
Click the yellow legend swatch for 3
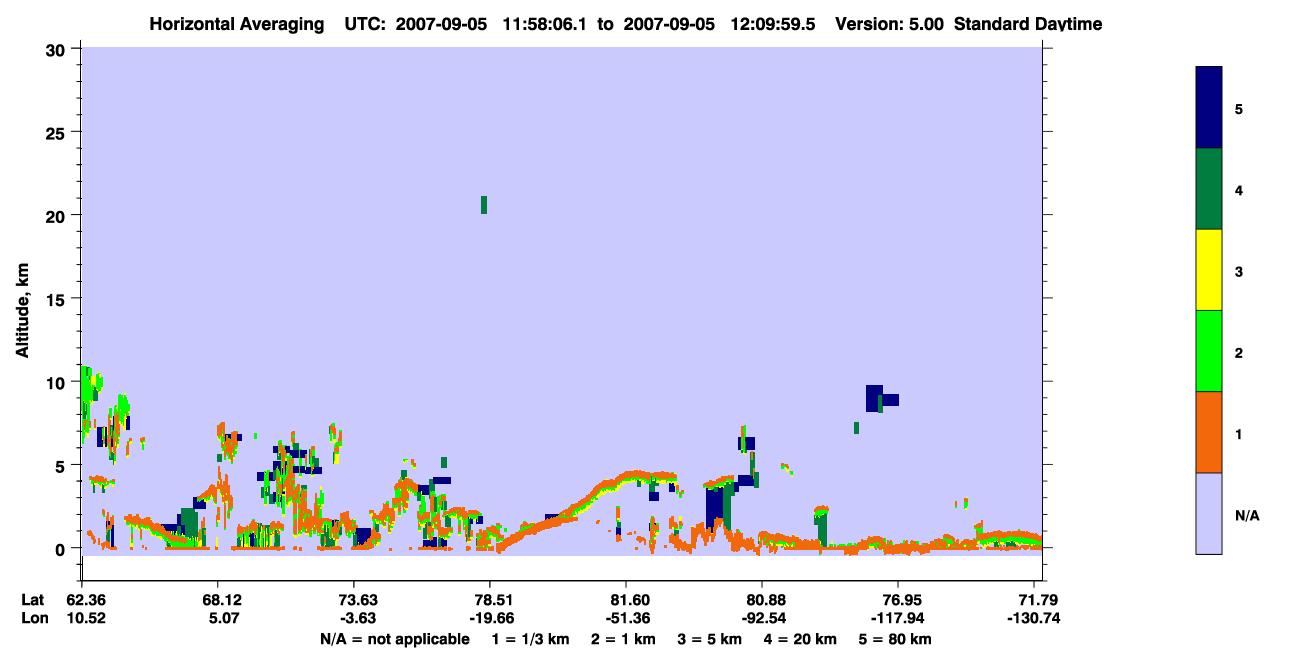tap(1209, 270)
